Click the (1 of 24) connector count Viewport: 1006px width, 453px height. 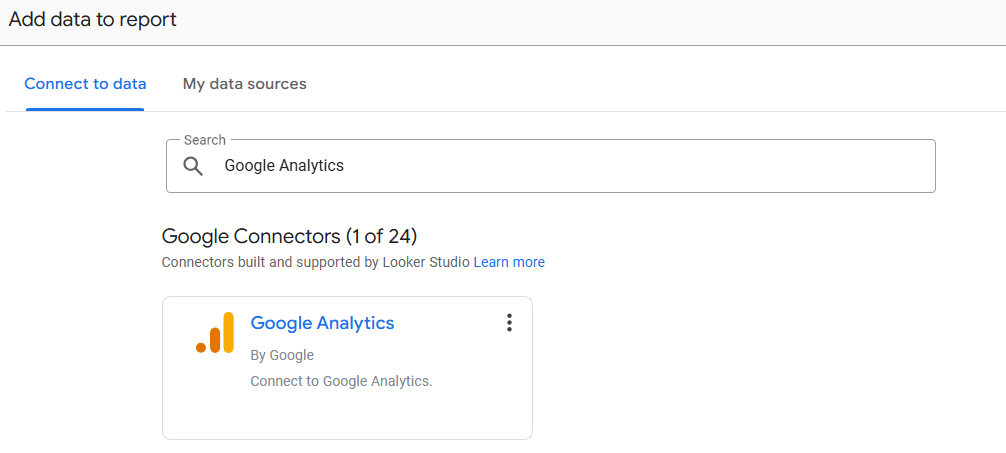click(x=381, y=237)
